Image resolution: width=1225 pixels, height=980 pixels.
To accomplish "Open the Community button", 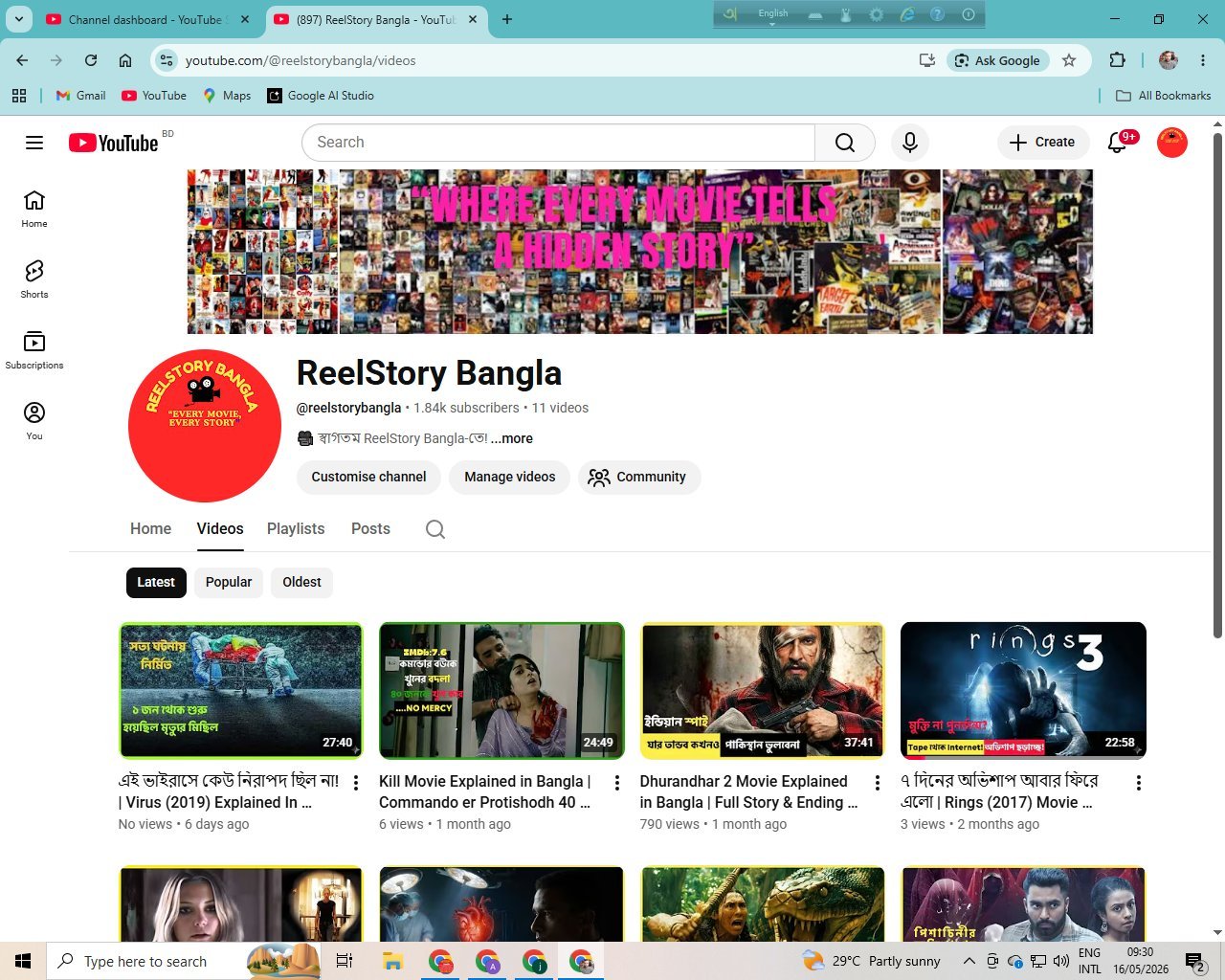I will (638, 477).
